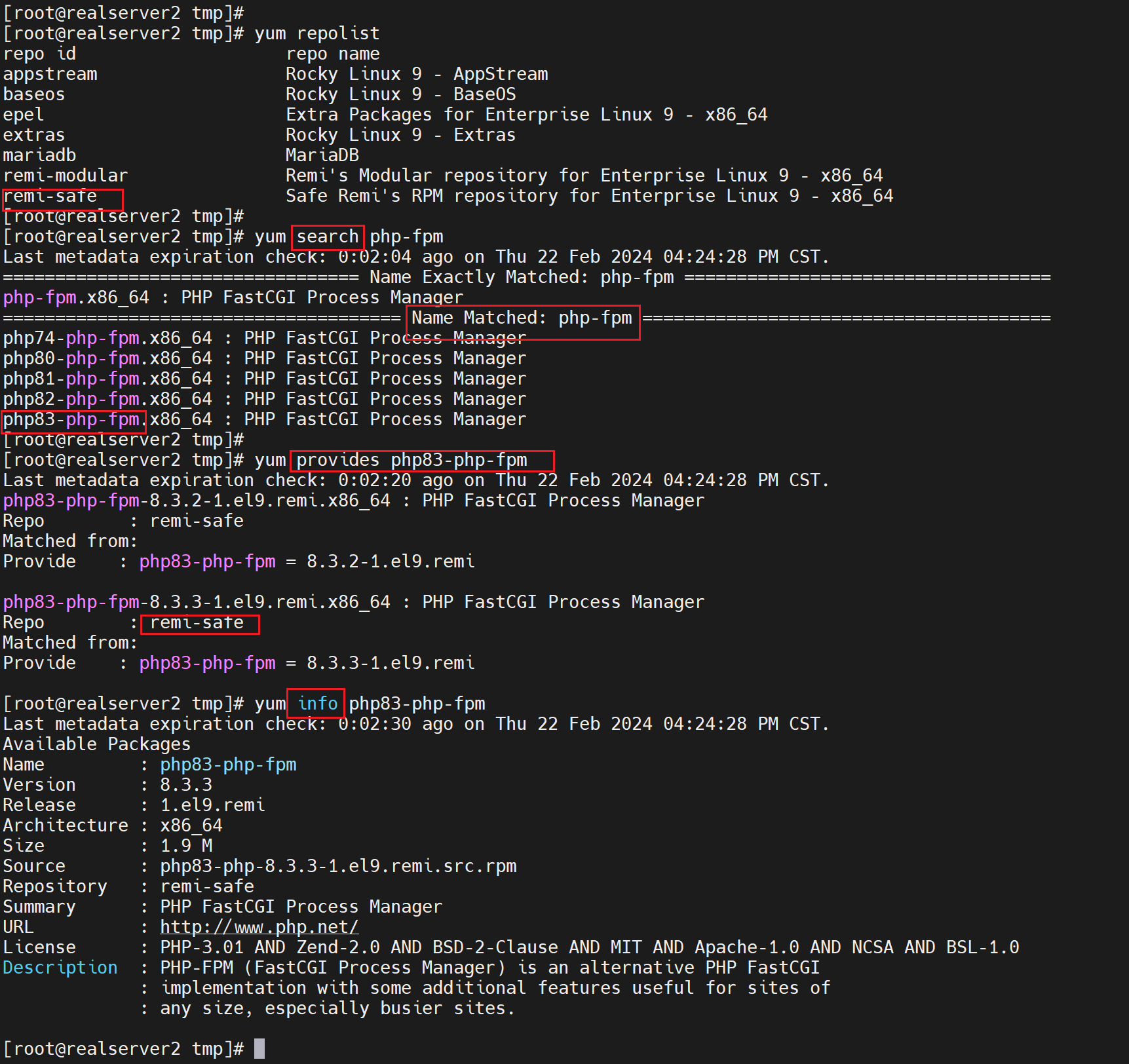Click the 'Available Packages' heading line

[96, 744]
